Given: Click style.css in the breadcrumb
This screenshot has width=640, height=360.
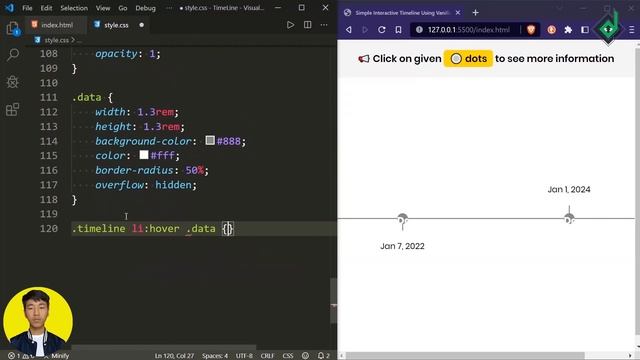Looking at the screenshot, I should (56, 40).
